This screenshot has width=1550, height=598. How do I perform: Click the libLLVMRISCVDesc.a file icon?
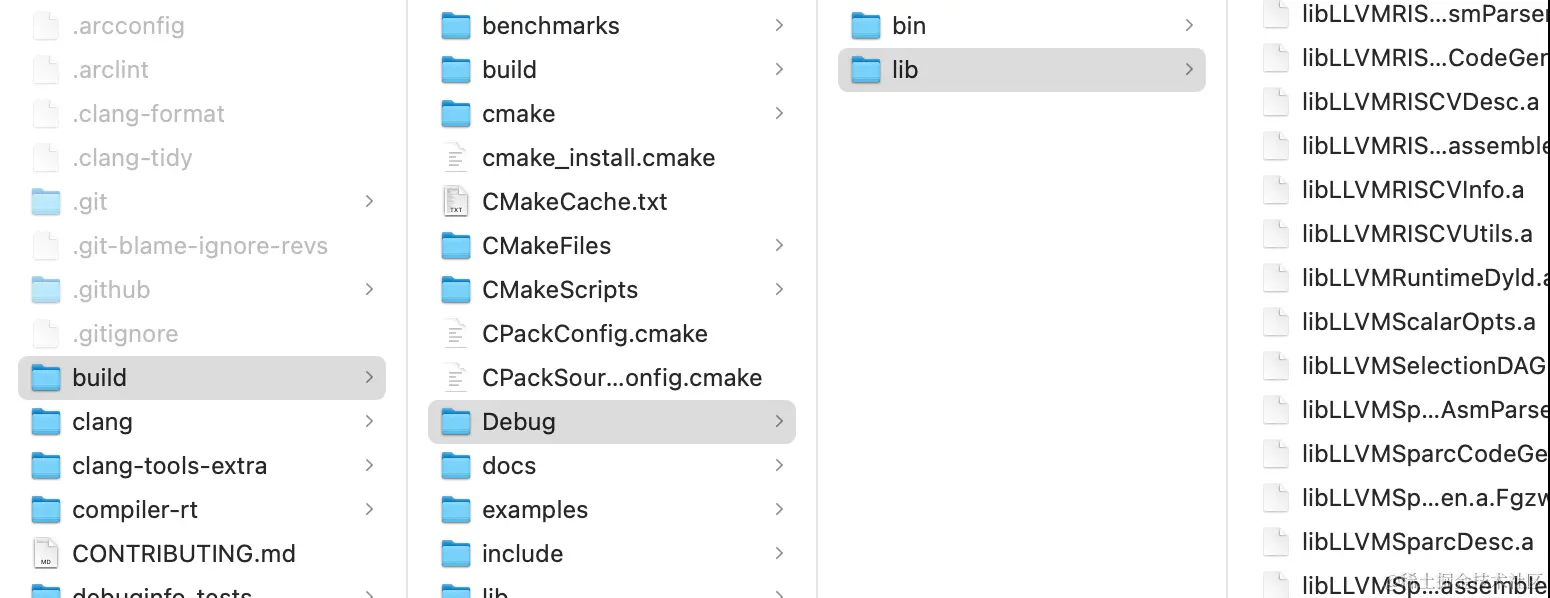point(1275,102)
